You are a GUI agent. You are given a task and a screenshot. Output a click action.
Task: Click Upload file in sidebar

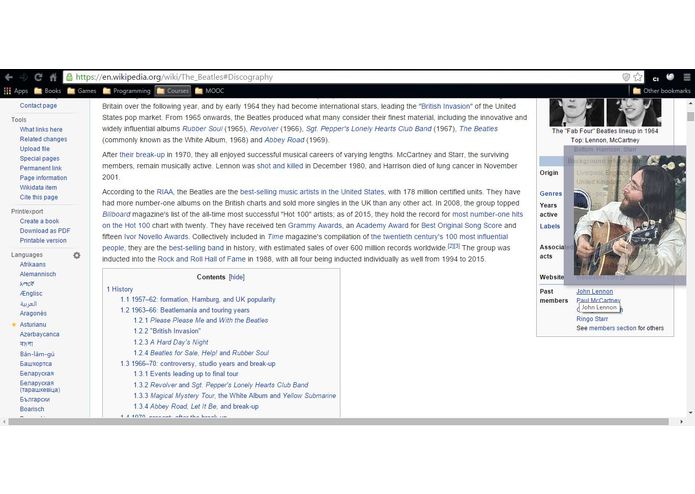[x=35, y=149]
